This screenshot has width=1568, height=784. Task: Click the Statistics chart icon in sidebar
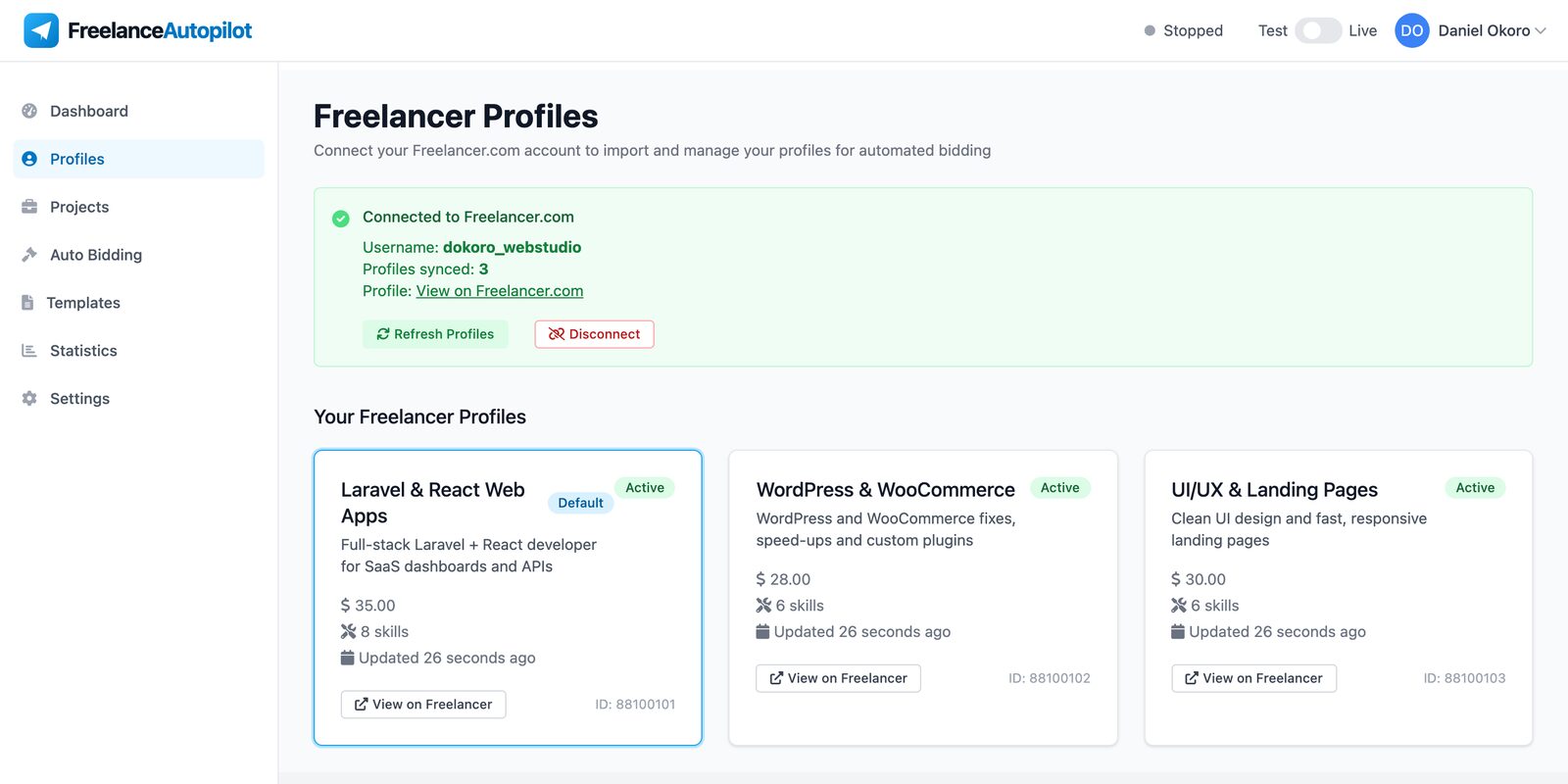[x=29, y=351]
